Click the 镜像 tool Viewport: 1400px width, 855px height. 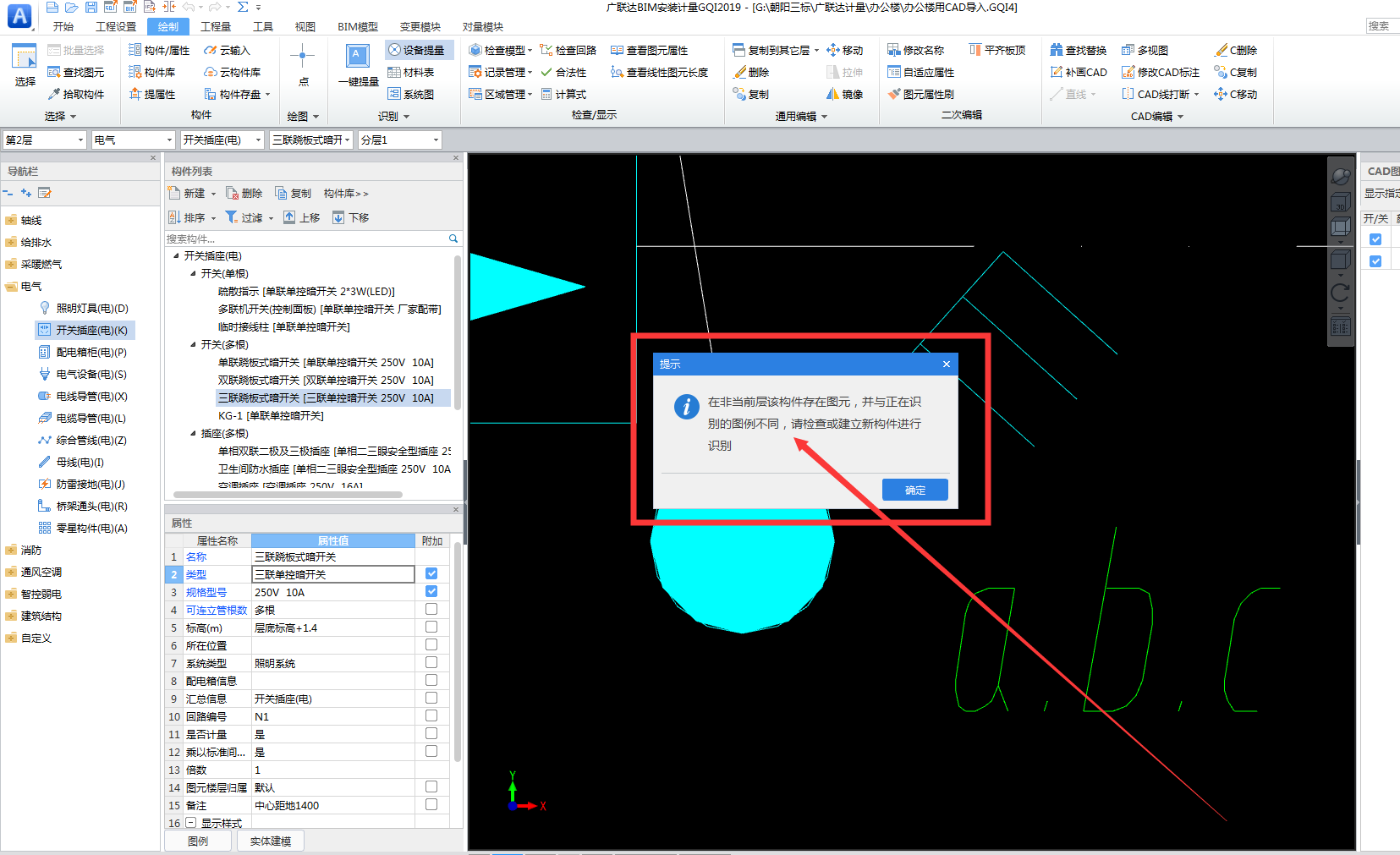coord(845,94)
